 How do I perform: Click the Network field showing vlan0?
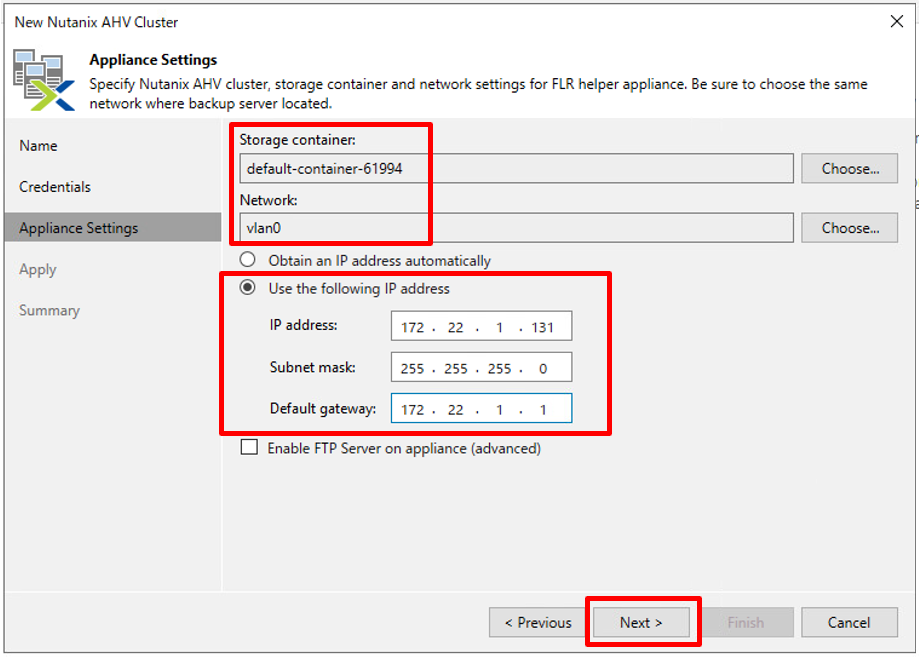(x=516, y=228)
